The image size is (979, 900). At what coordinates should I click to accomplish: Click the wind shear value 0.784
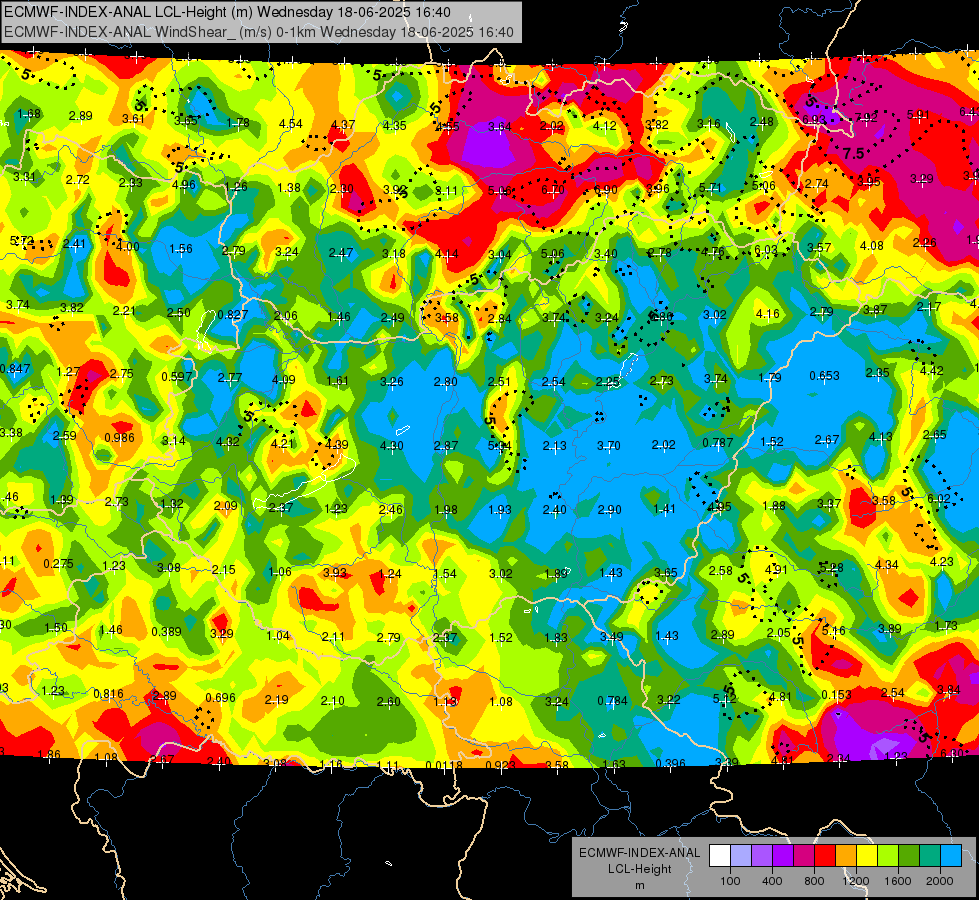(612, 701)
